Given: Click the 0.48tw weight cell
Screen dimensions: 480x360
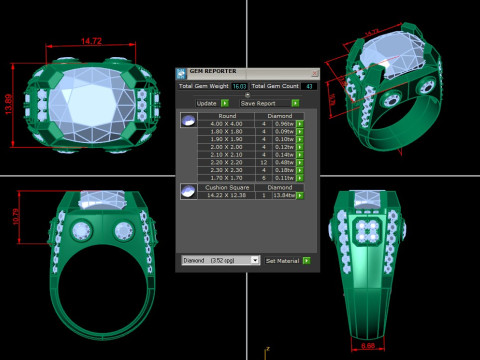Looking at the screenshot, I should coord(284,163).
